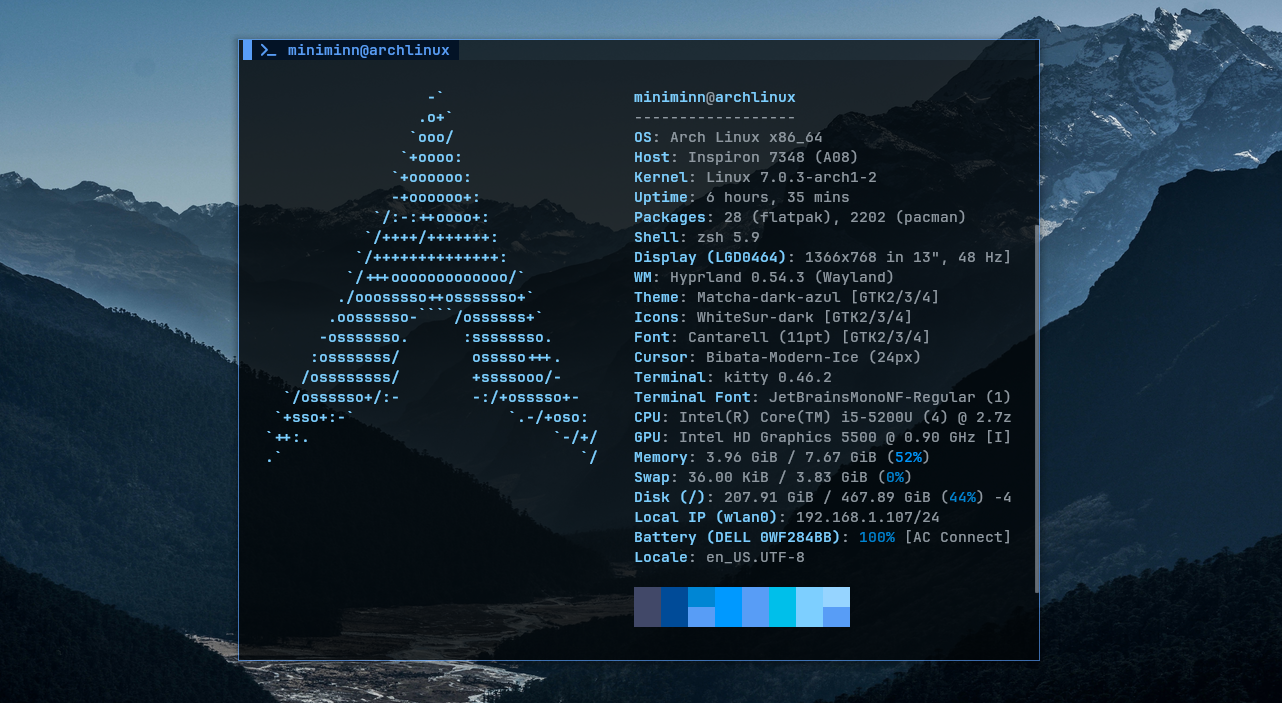Click the 0% swap usage value
Screen dimensions: 1282x703
[x=895, y=477]
